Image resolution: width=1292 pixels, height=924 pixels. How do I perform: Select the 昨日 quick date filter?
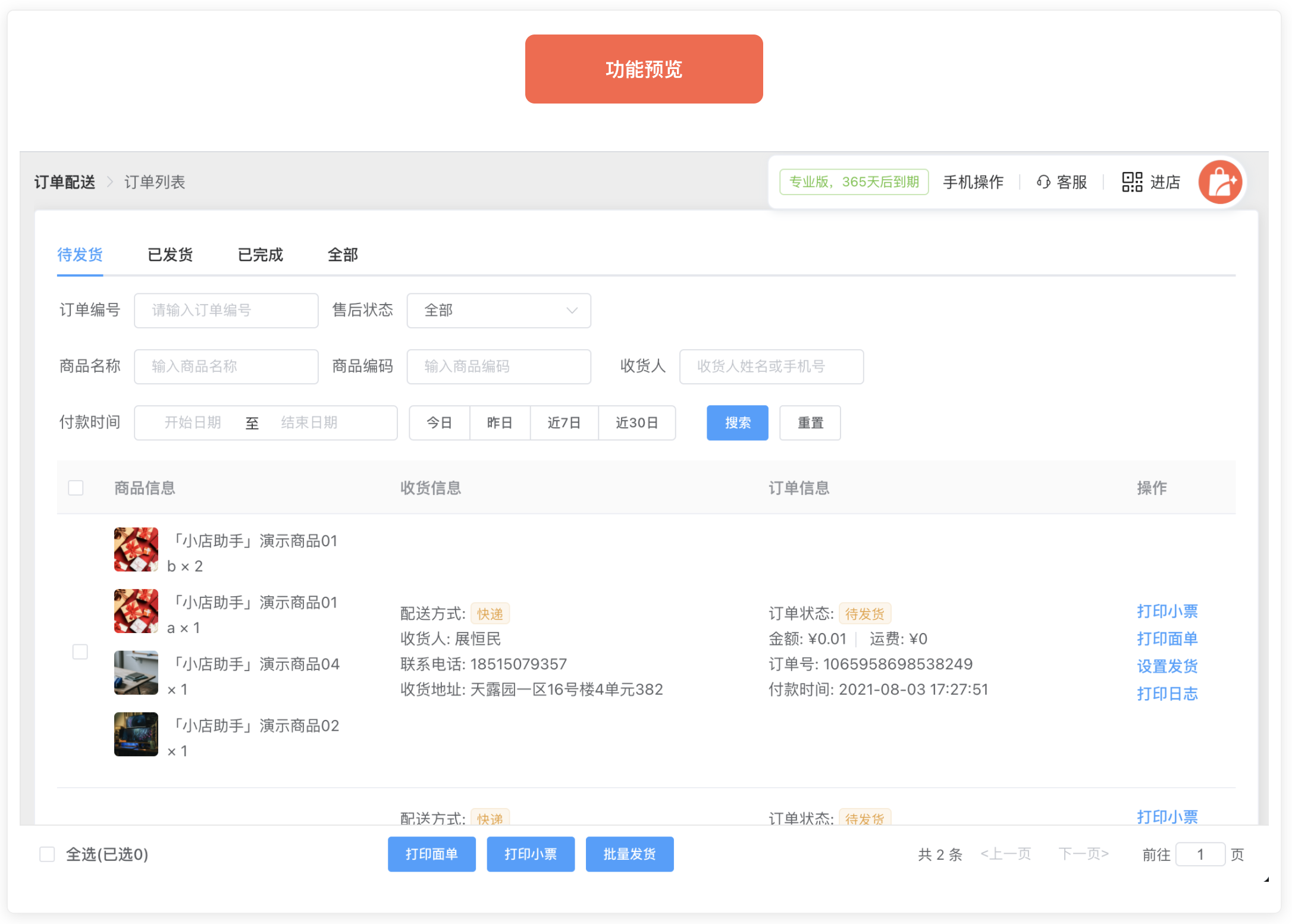(500, 423)
